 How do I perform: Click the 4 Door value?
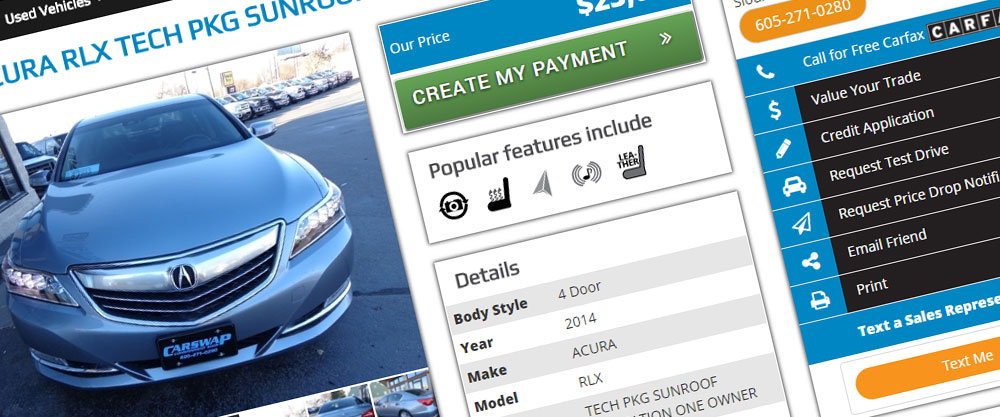(x=579, y=290)
